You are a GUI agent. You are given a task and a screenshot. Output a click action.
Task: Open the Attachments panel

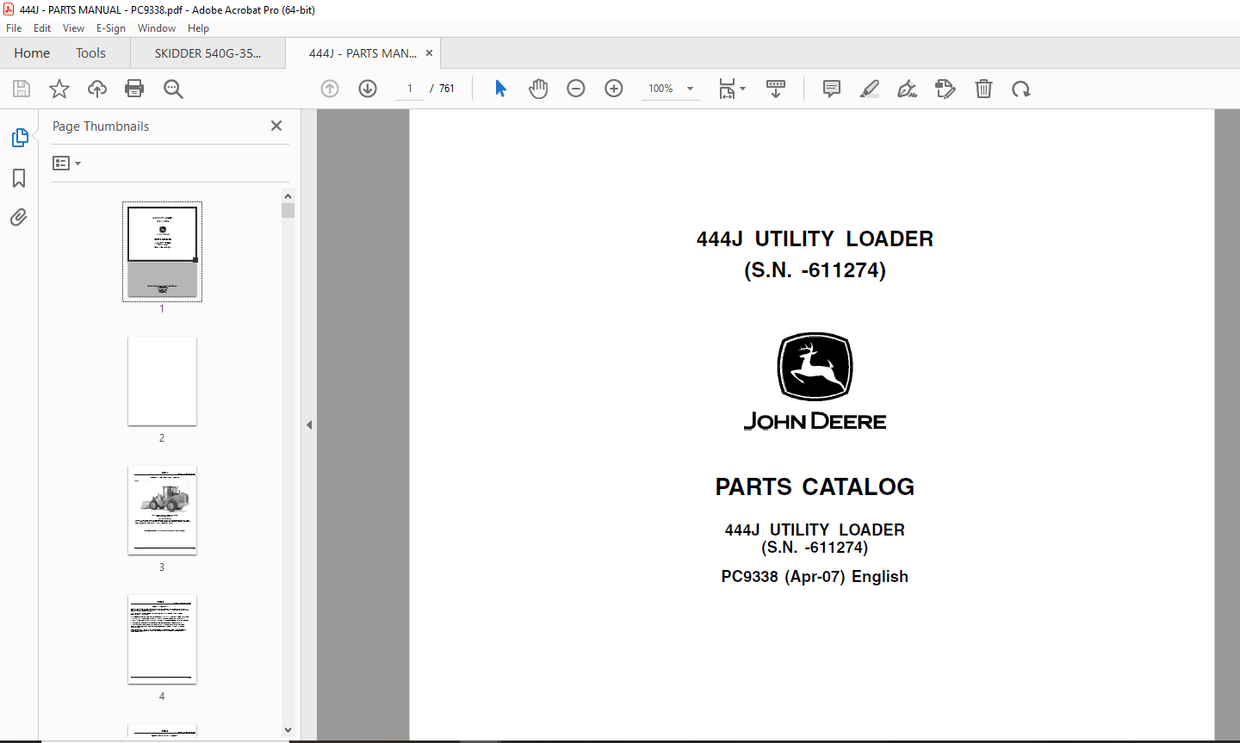tap(18, 216)
